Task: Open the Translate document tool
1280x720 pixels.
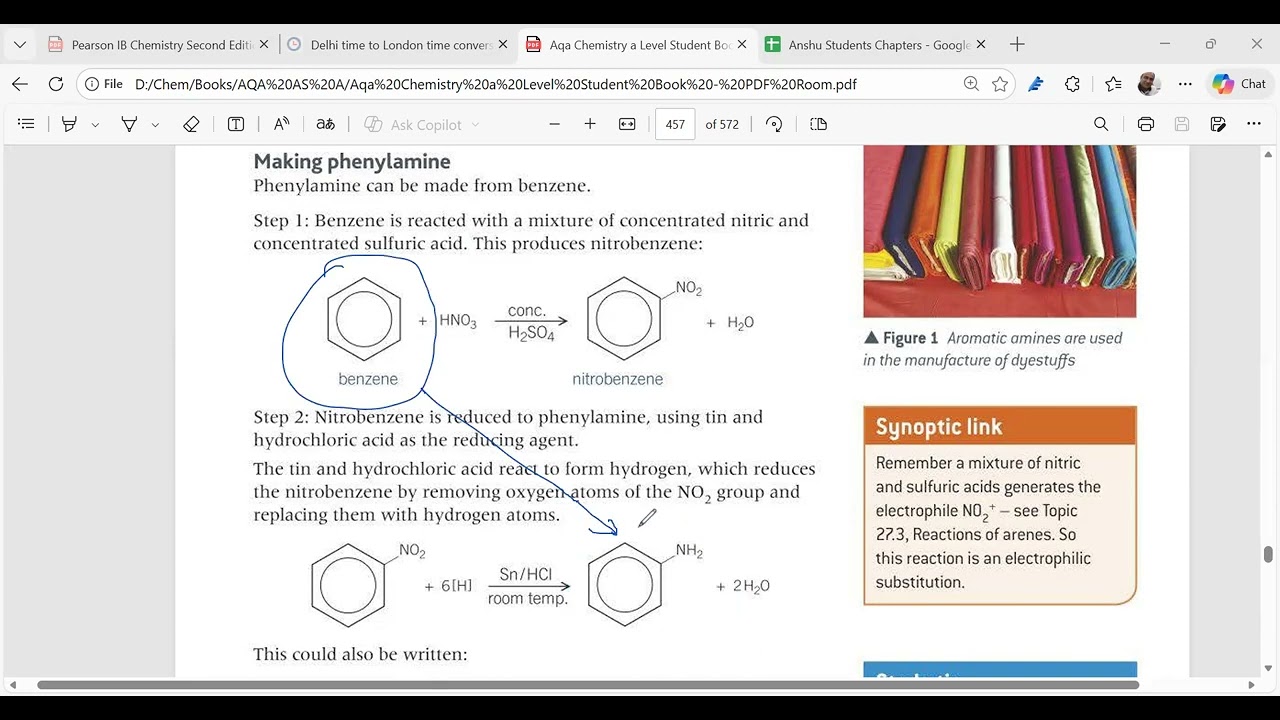Action: click(325, 124)
